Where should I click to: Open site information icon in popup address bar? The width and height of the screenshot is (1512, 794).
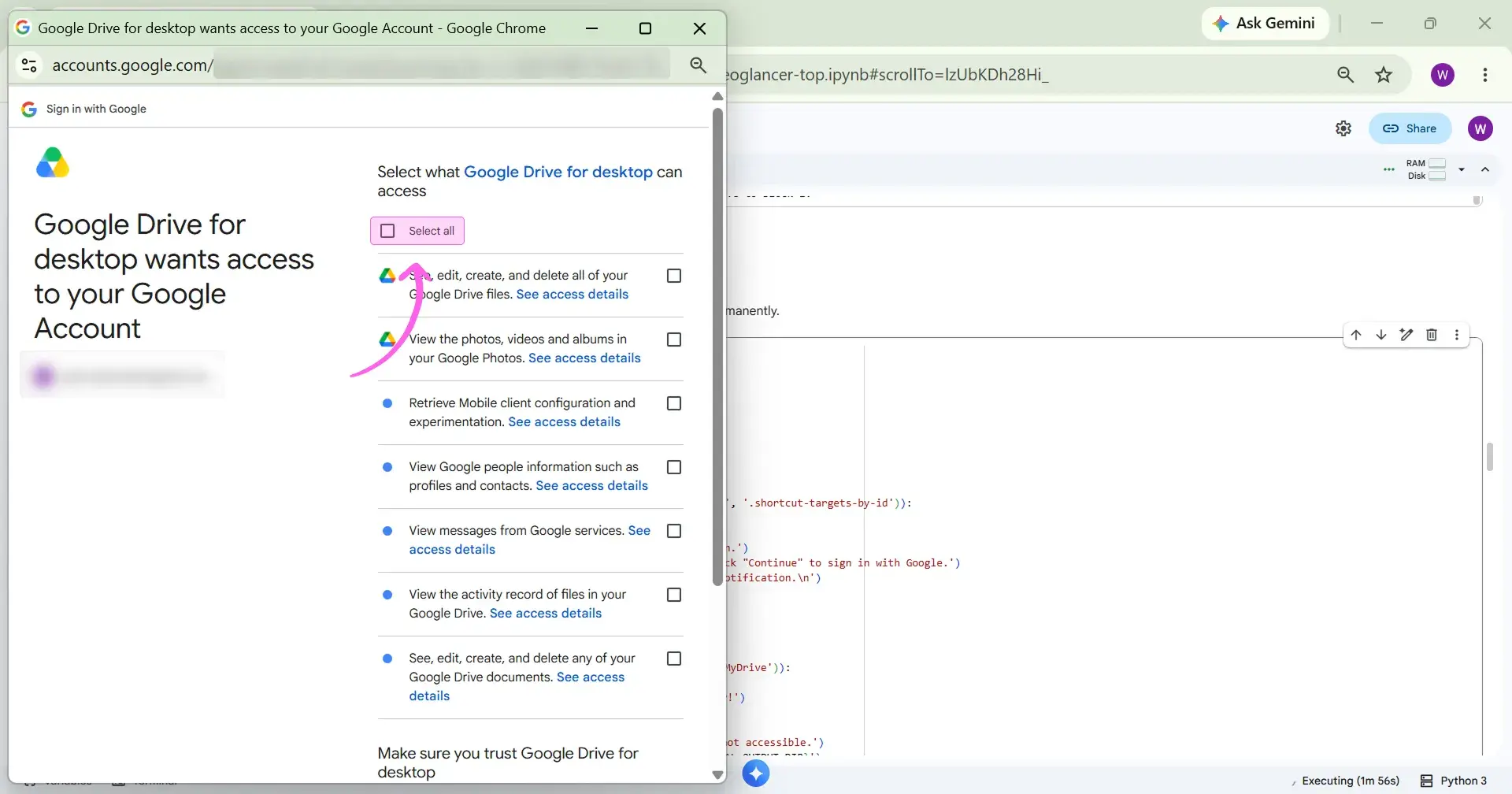[x=29, y=65]
